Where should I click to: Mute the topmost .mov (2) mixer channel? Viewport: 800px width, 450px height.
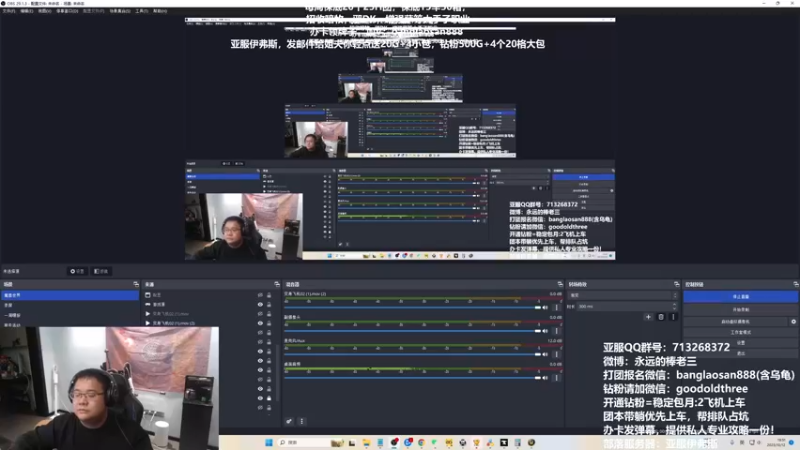[x=545, y=307]
